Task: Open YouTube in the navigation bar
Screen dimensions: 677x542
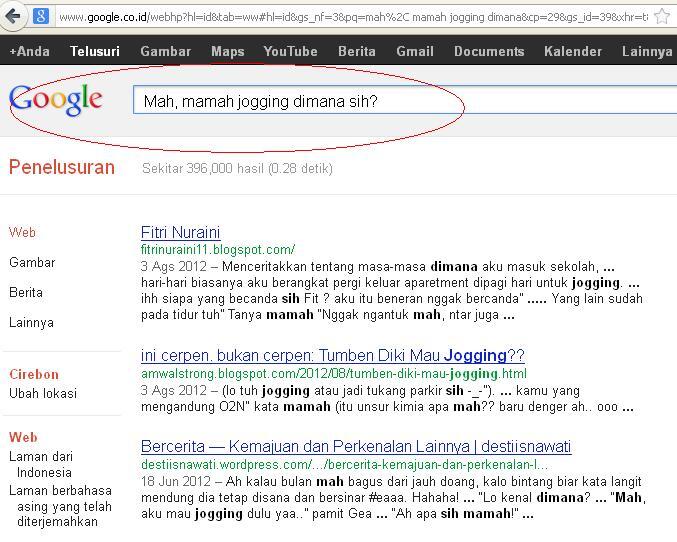Action: (291, 51)
